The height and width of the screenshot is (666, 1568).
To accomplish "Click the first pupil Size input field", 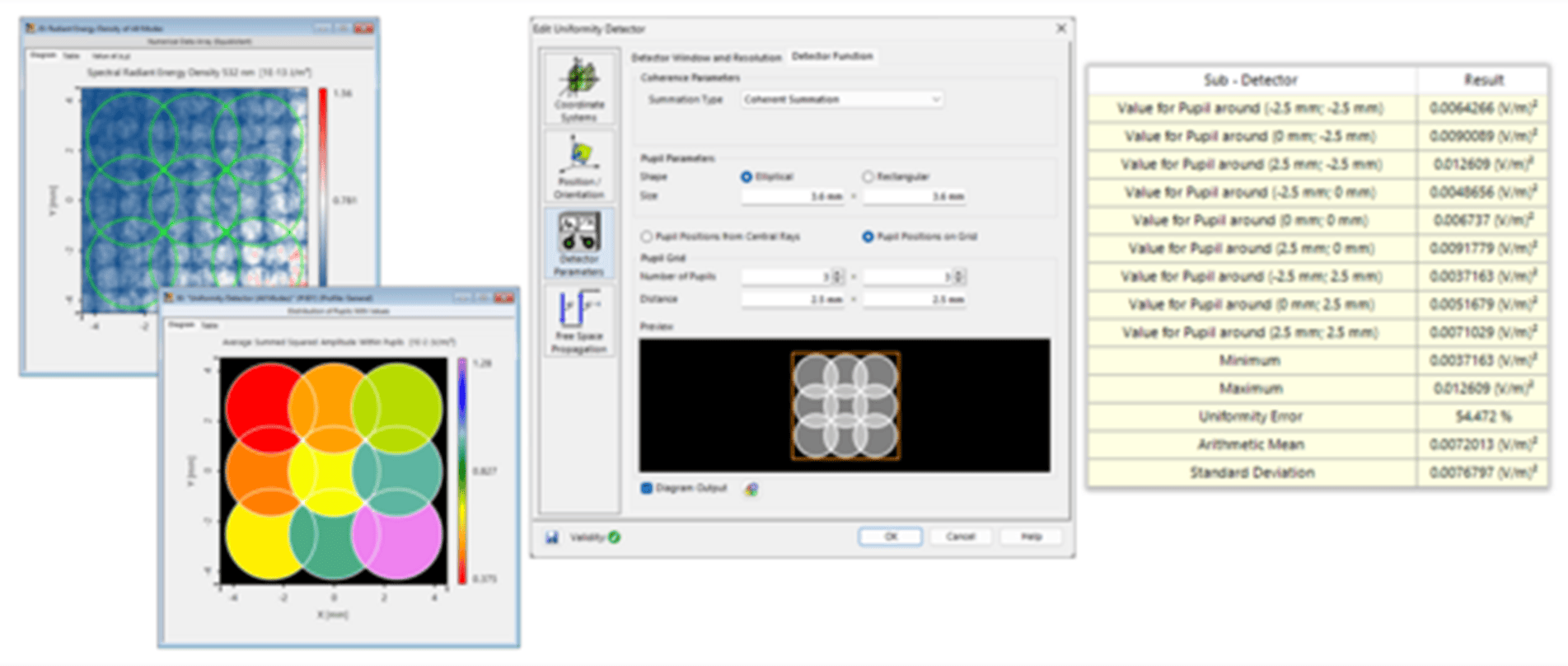I will click(x=793, y=196).
